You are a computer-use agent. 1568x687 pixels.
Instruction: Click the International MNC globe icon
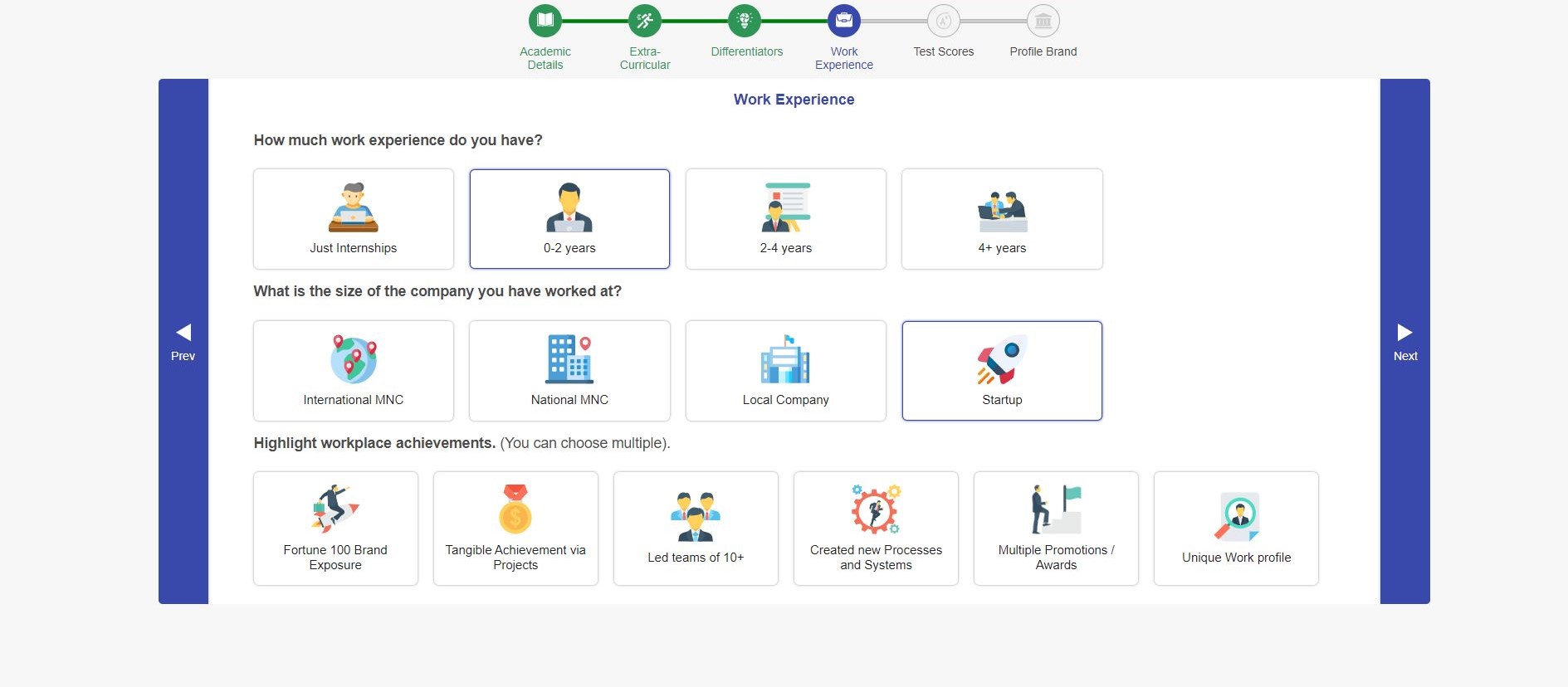point(354,359)
